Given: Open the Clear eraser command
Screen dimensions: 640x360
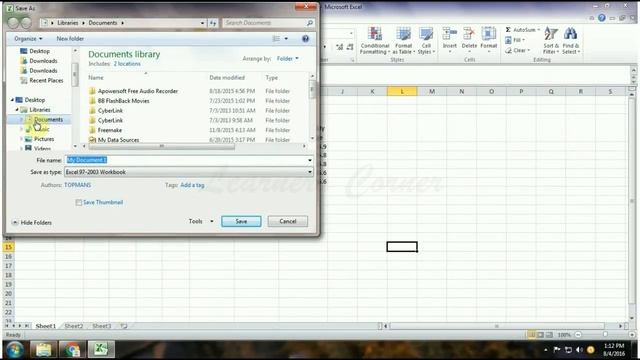Looking at the screenshot, I should point(517,50).
